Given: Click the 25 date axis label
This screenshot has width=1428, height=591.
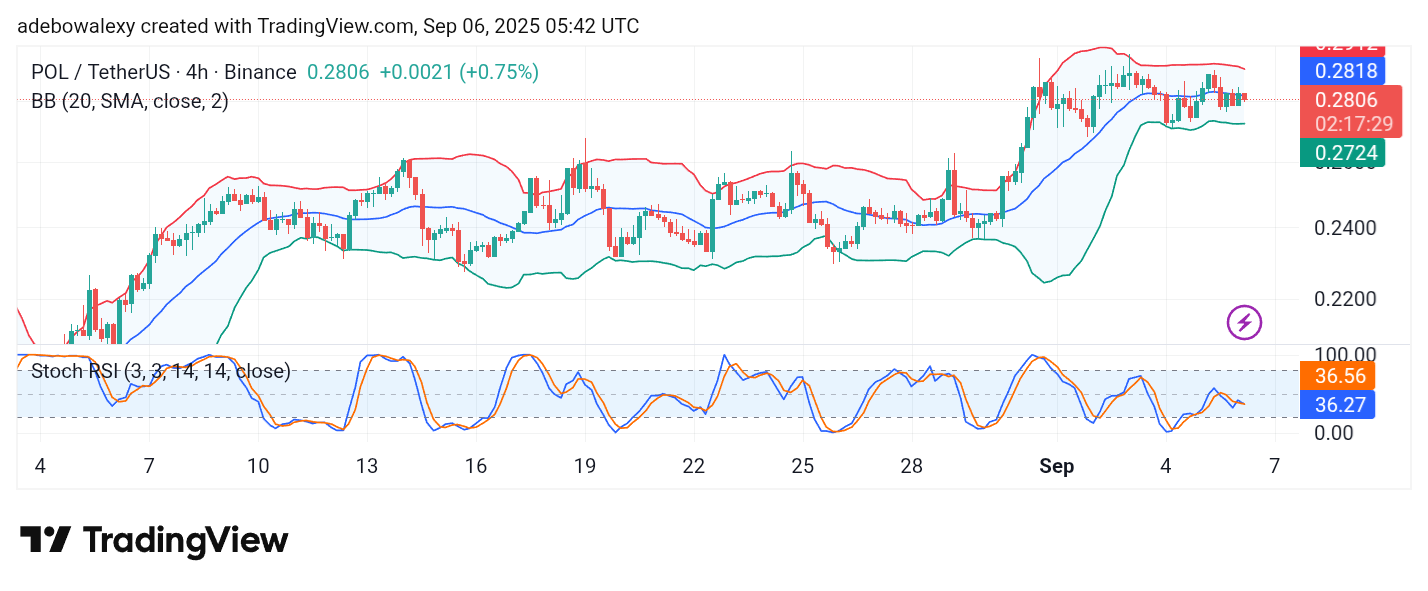Looking at the screenshot, I should point(802,466).
